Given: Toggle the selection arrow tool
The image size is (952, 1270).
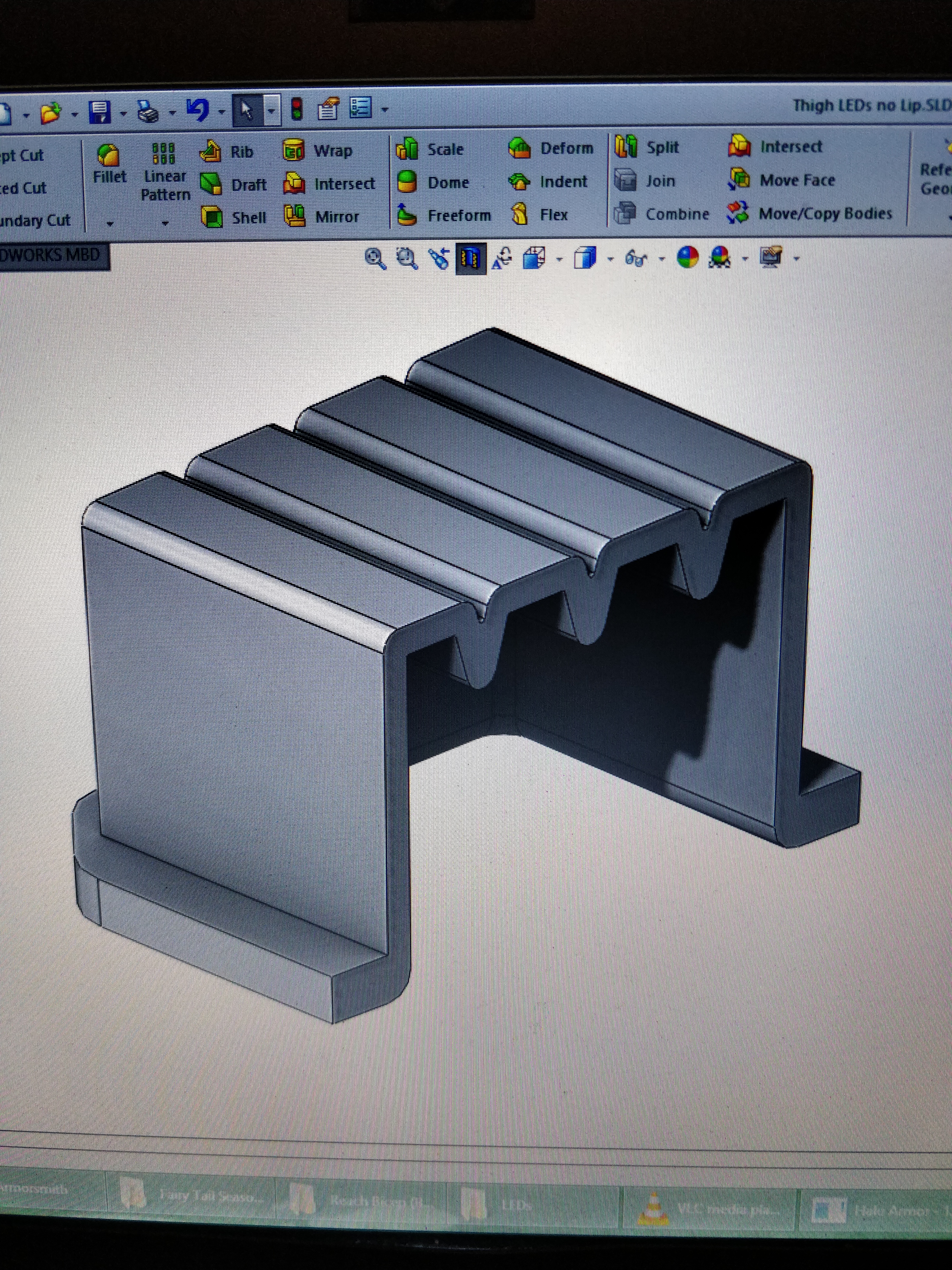Looking at the screenshot, I should point(247,110).
